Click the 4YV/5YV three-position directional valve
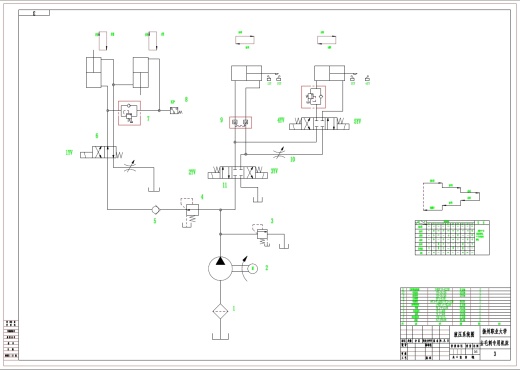Image resolution: width=520 pixels, height=370 pixels. click(319, 123)
